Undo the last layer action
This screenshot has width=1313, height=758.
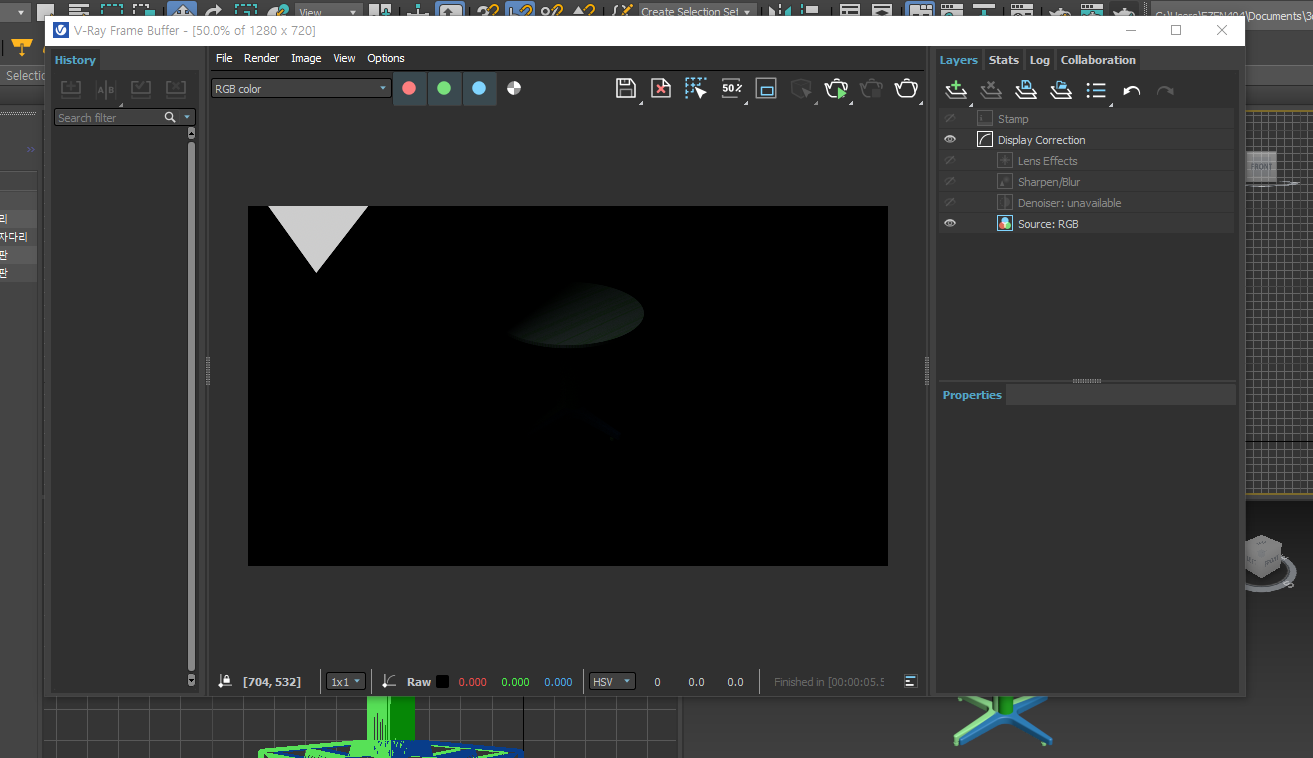coord(1131,91)
